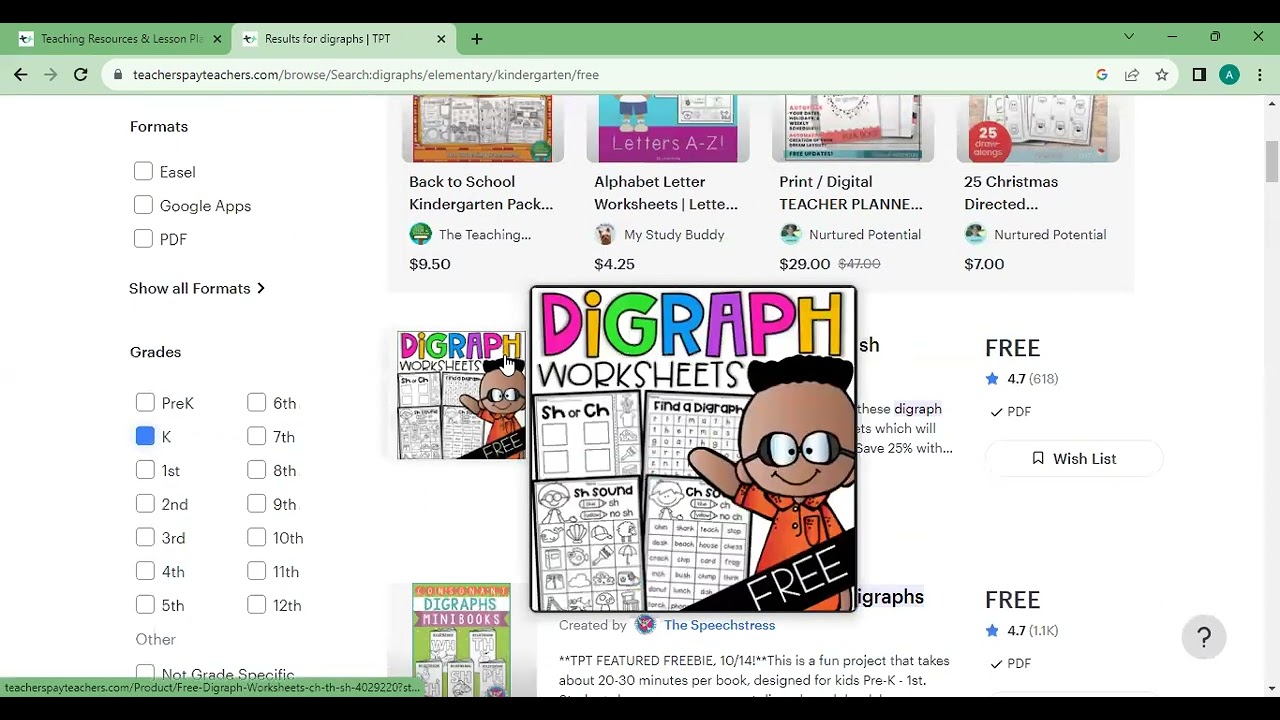Open My Study Buddy seller name
This screenshot has width=1280, height=720.
(x=674, y=234)
